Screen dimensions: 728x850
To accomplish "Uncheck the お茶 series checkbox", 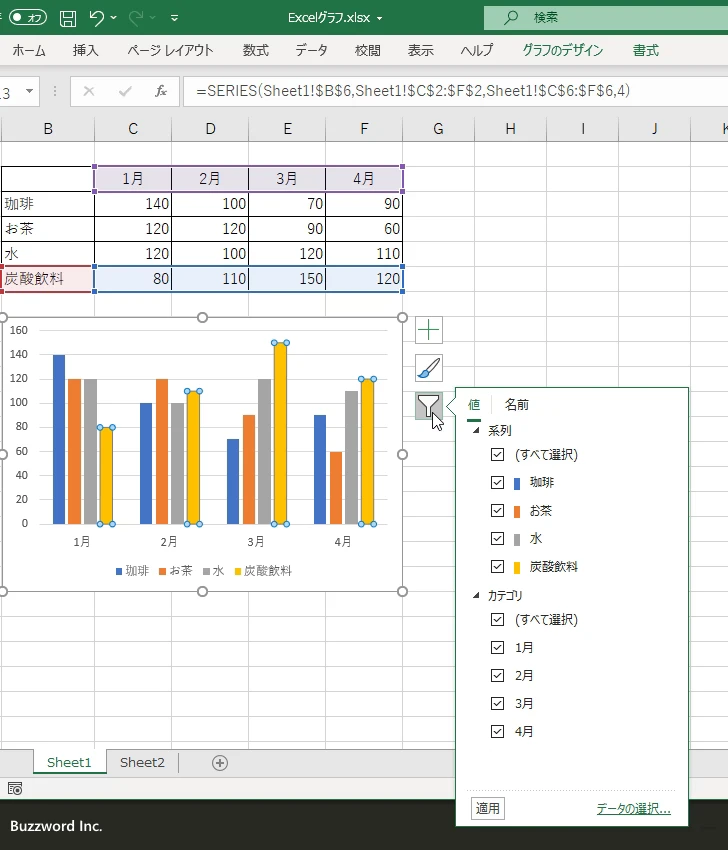I will pos(497,511).
